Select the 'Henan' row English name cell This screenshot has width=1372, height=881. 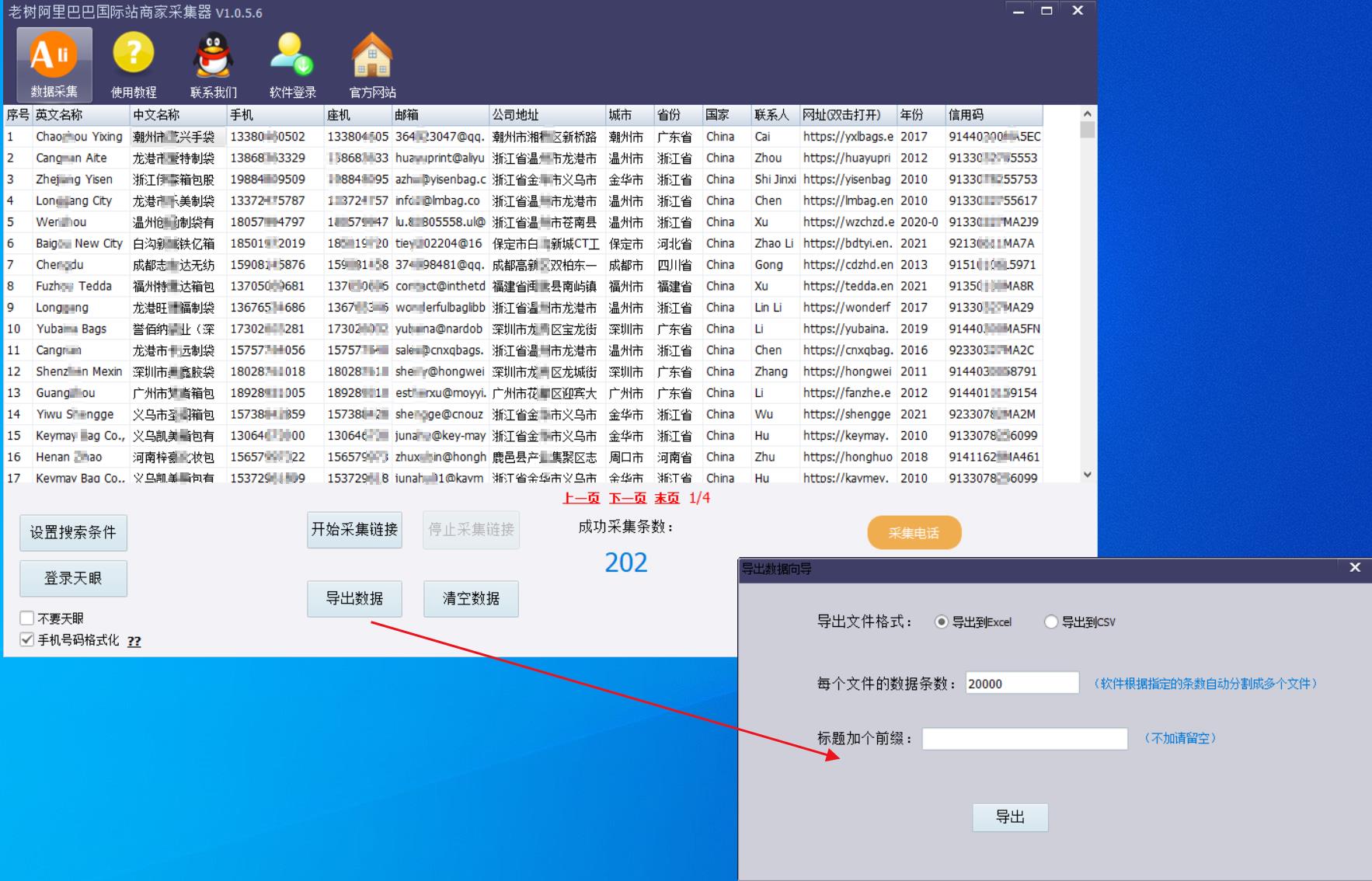[x=81, y=457]
